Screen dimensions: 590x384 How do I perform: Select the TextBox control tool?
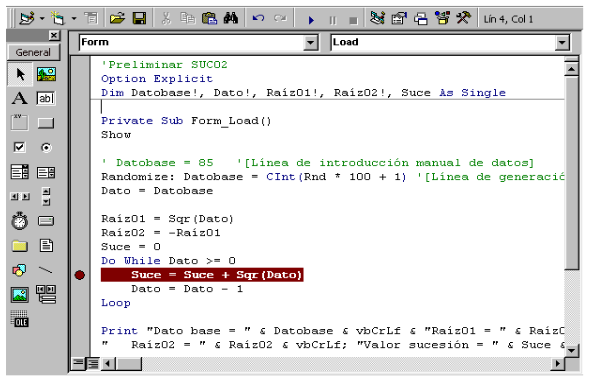(x=46, y=99)
